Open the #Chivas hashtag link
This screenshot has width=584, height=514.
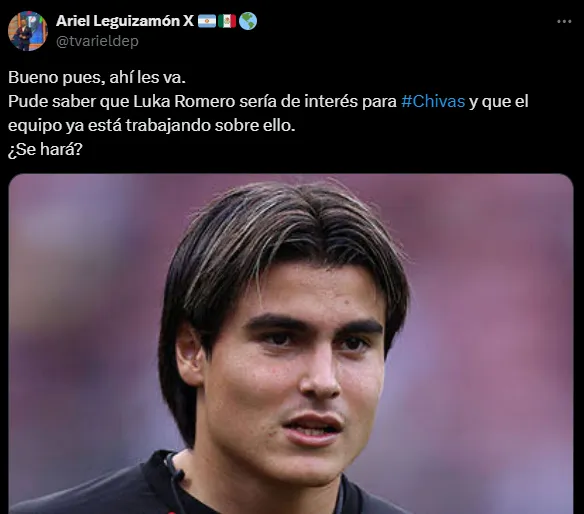[x=433, y=101]
